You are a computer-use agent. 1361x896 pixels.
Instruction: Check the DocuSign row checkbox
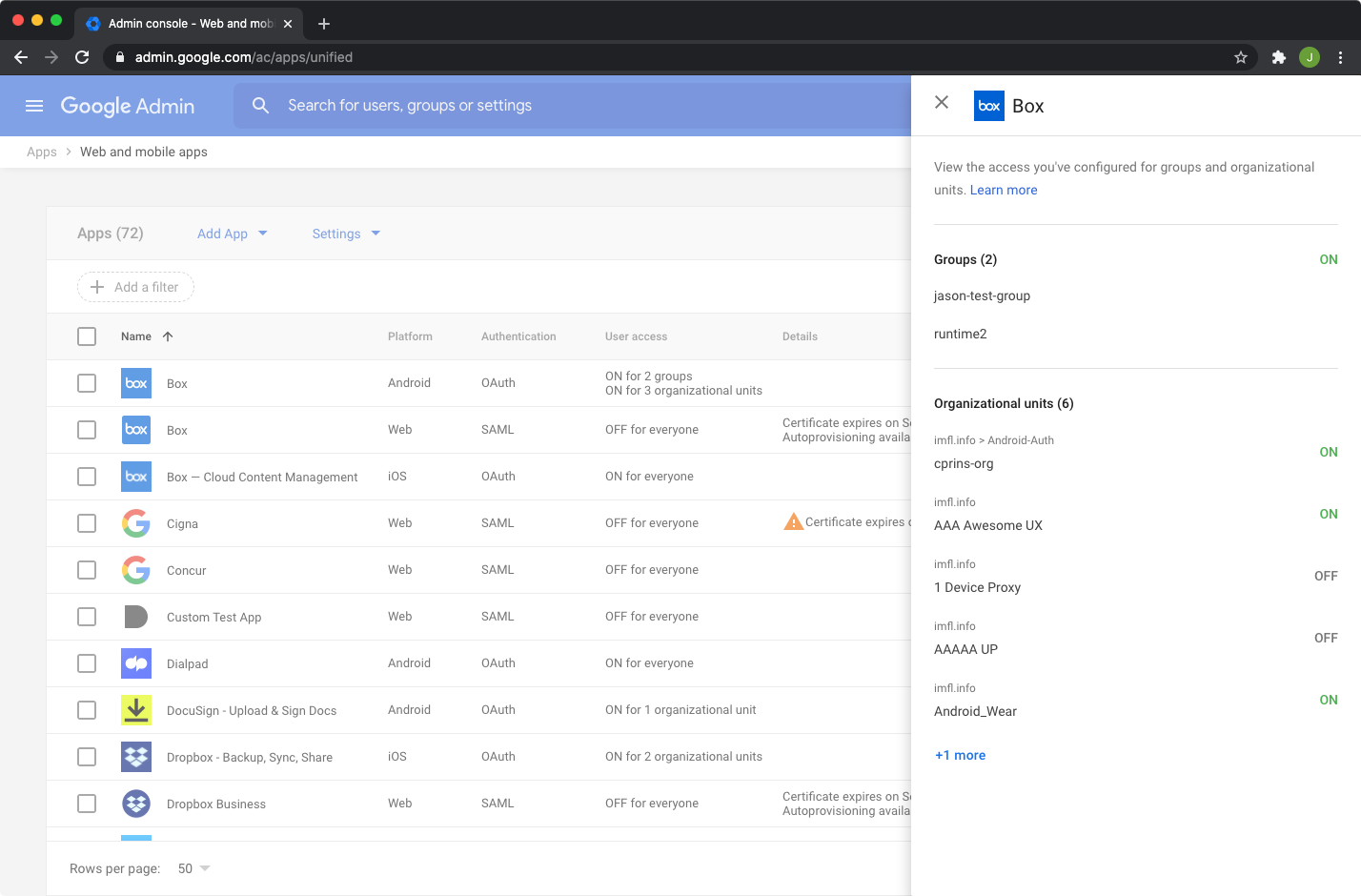pyautogui.click(x=87, y=710)
